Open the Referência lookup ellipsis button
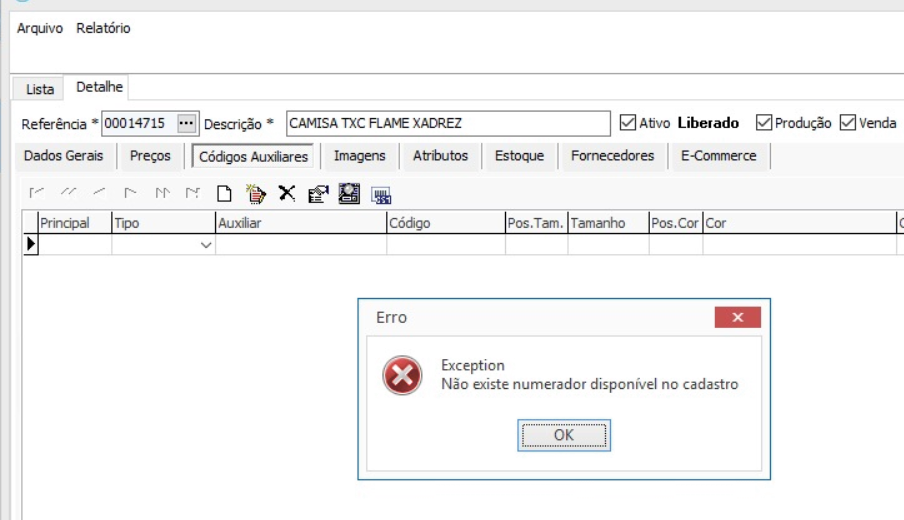This screenshot has height=520, width=904. pyautogui.click(x=187, y=123)
